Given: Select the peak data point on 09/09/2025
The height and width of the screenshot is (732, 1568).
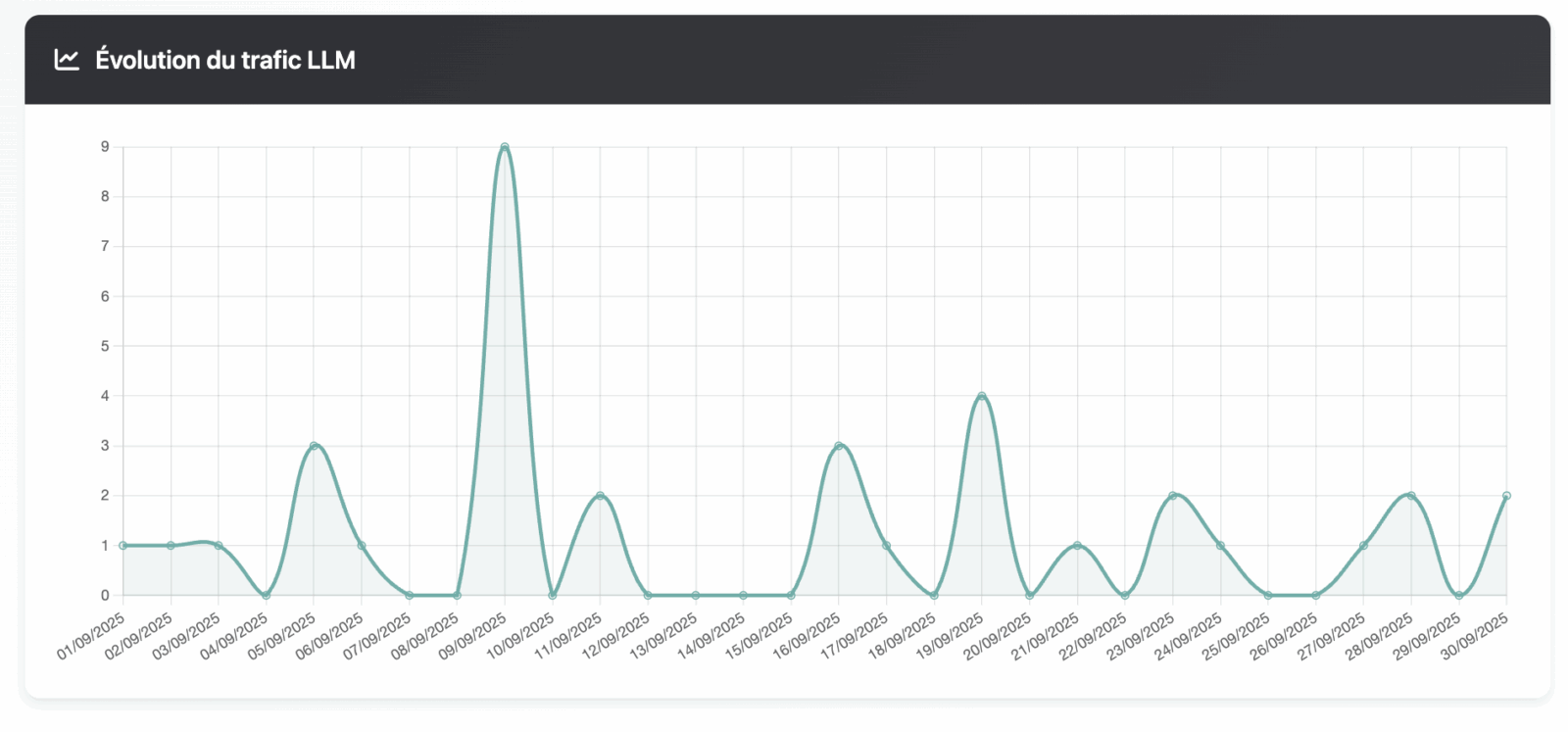Looking at the screenshot, I should coord(505,147).
